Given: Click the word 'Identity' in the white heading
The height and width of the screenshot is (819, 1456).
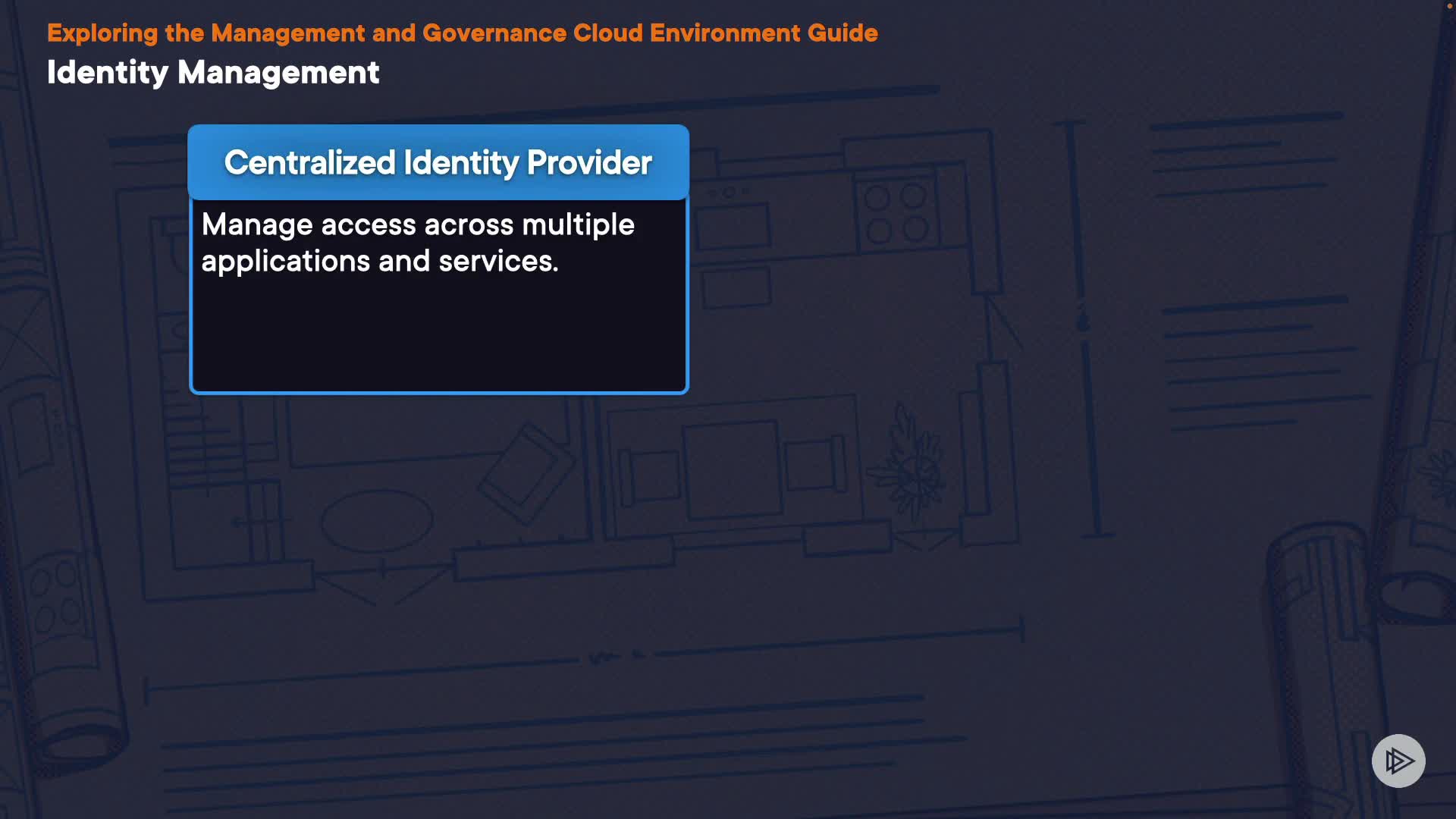Looking at the screenshot, I should [107, 73].
